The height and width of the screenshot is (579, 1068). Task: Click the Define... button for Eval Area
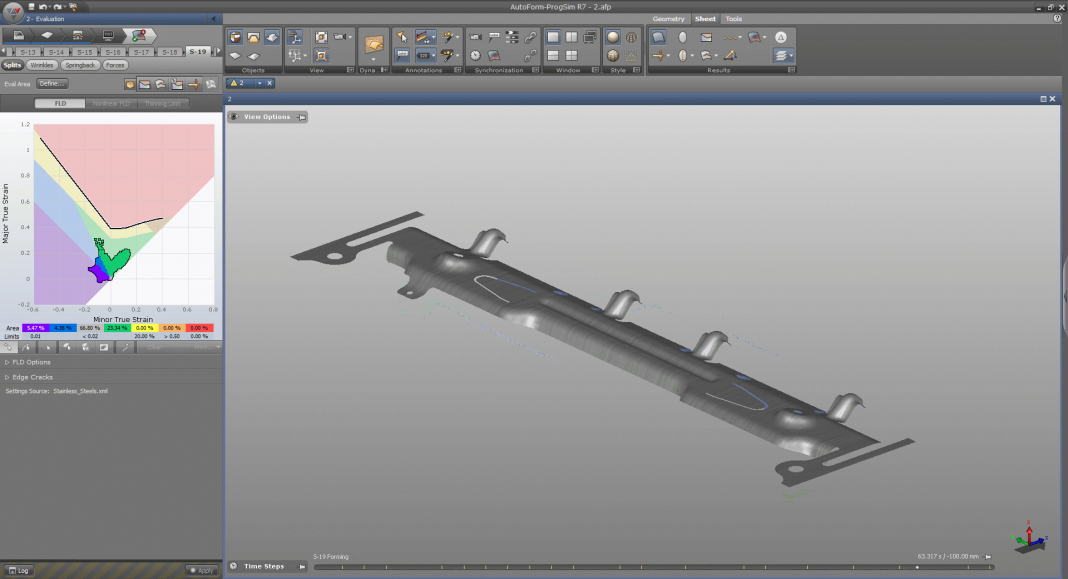[52, 84]
